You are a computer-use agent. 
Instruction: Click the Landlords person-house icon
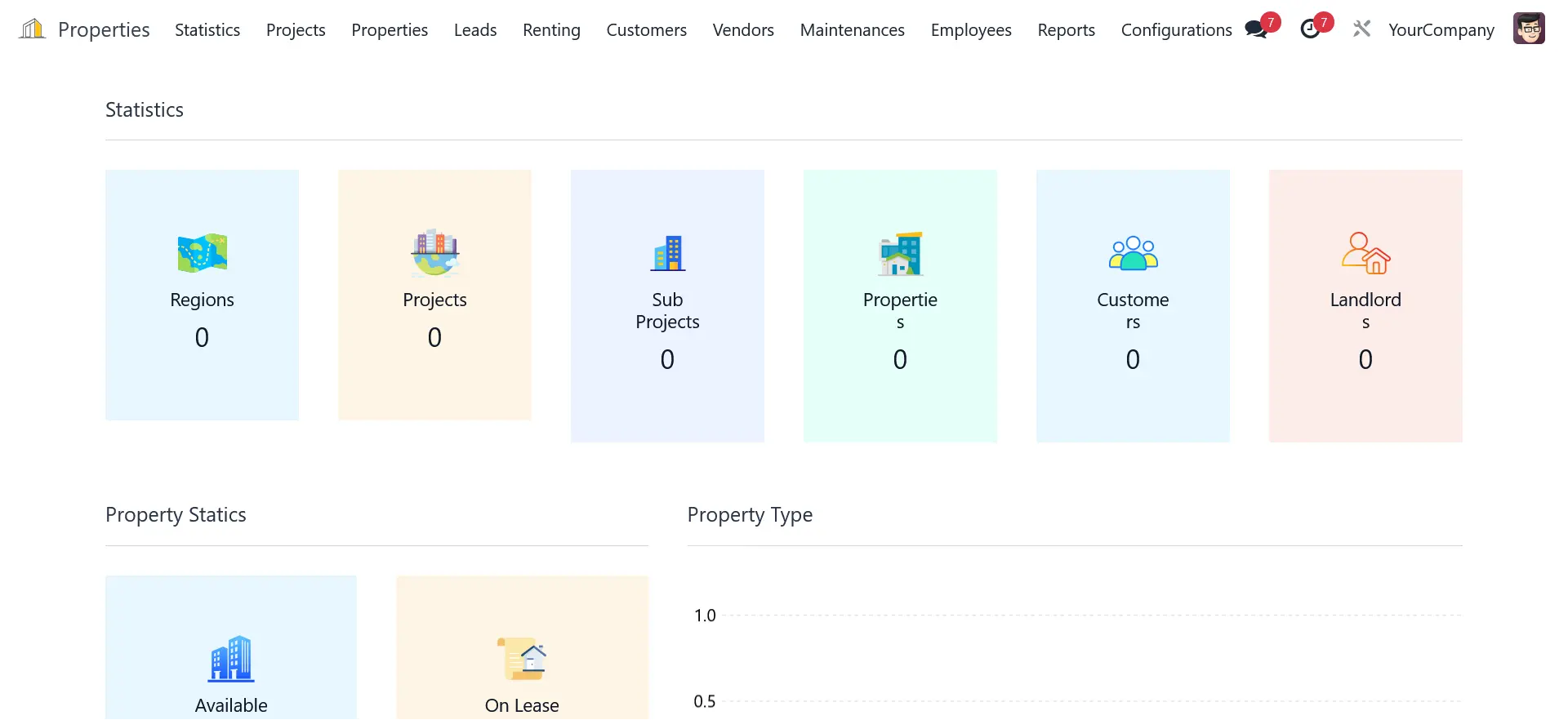[1365, 253]
